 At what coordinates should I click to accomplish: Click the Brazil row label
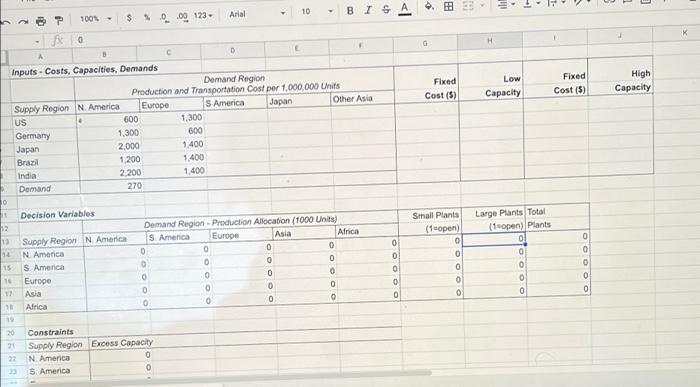coord(28,162)
